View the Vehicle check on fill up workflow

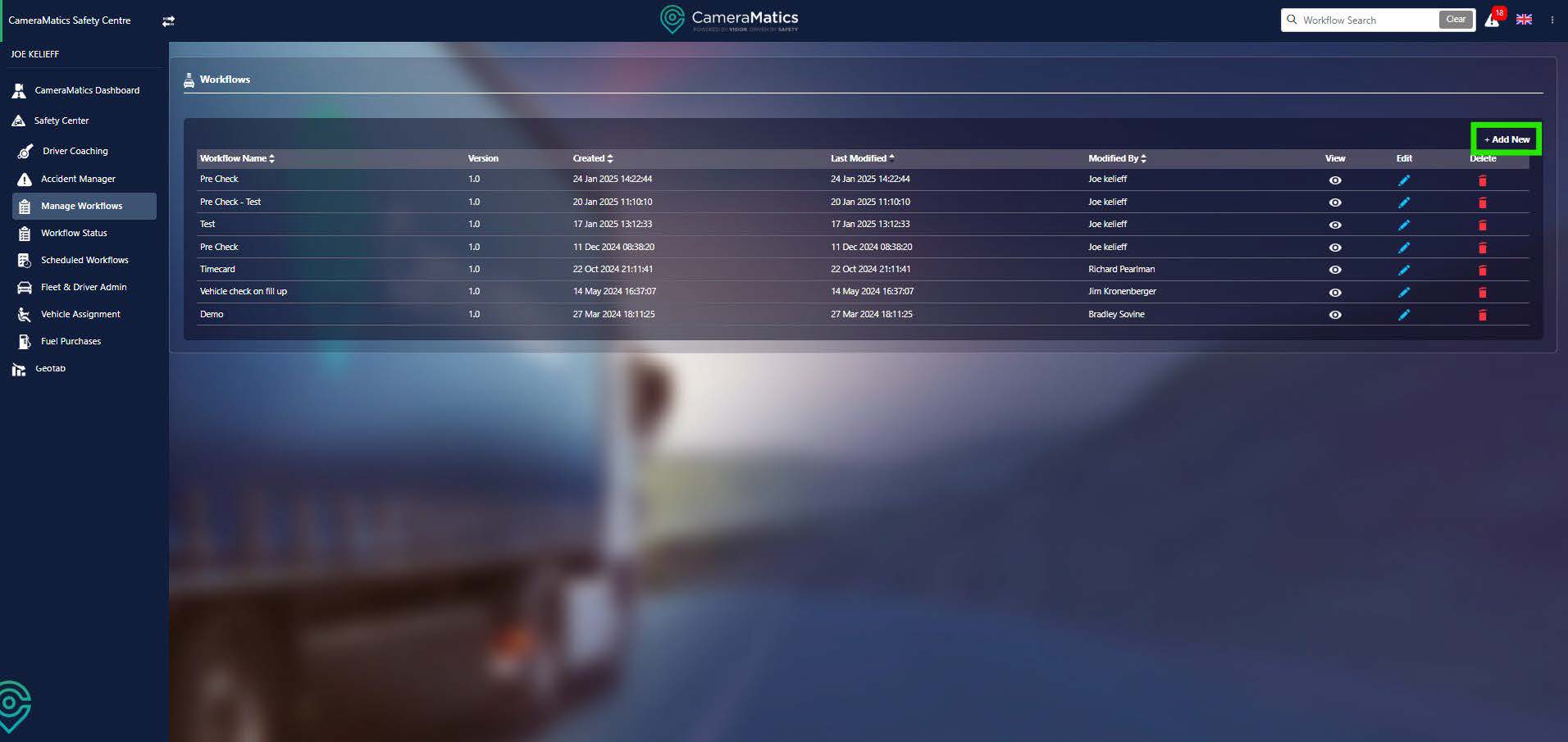point(1335,293)
